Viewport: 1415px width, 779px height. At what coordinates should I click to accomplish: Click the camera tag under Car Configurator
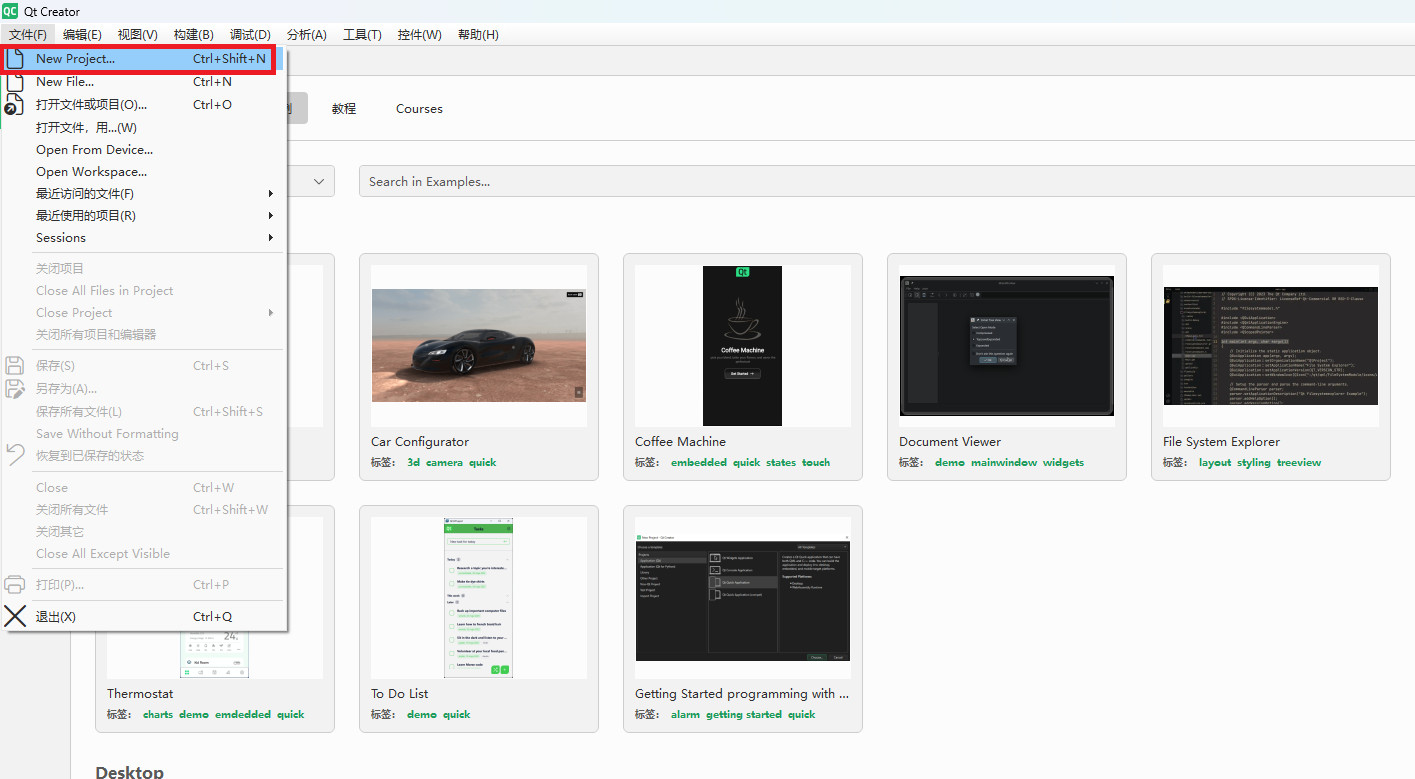pos(445,463)
